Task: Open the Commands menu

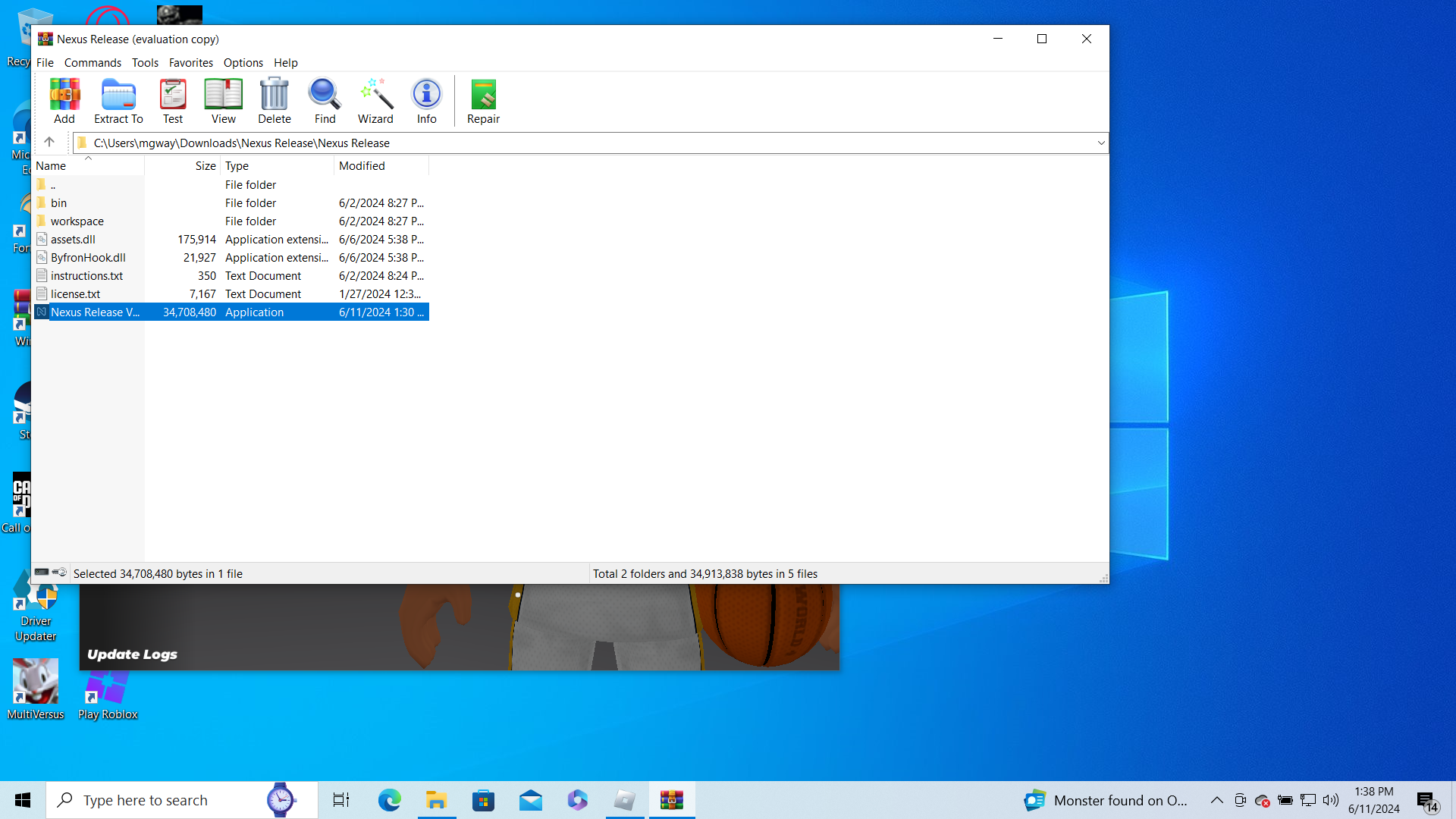Action: click(x=93, y=63)
